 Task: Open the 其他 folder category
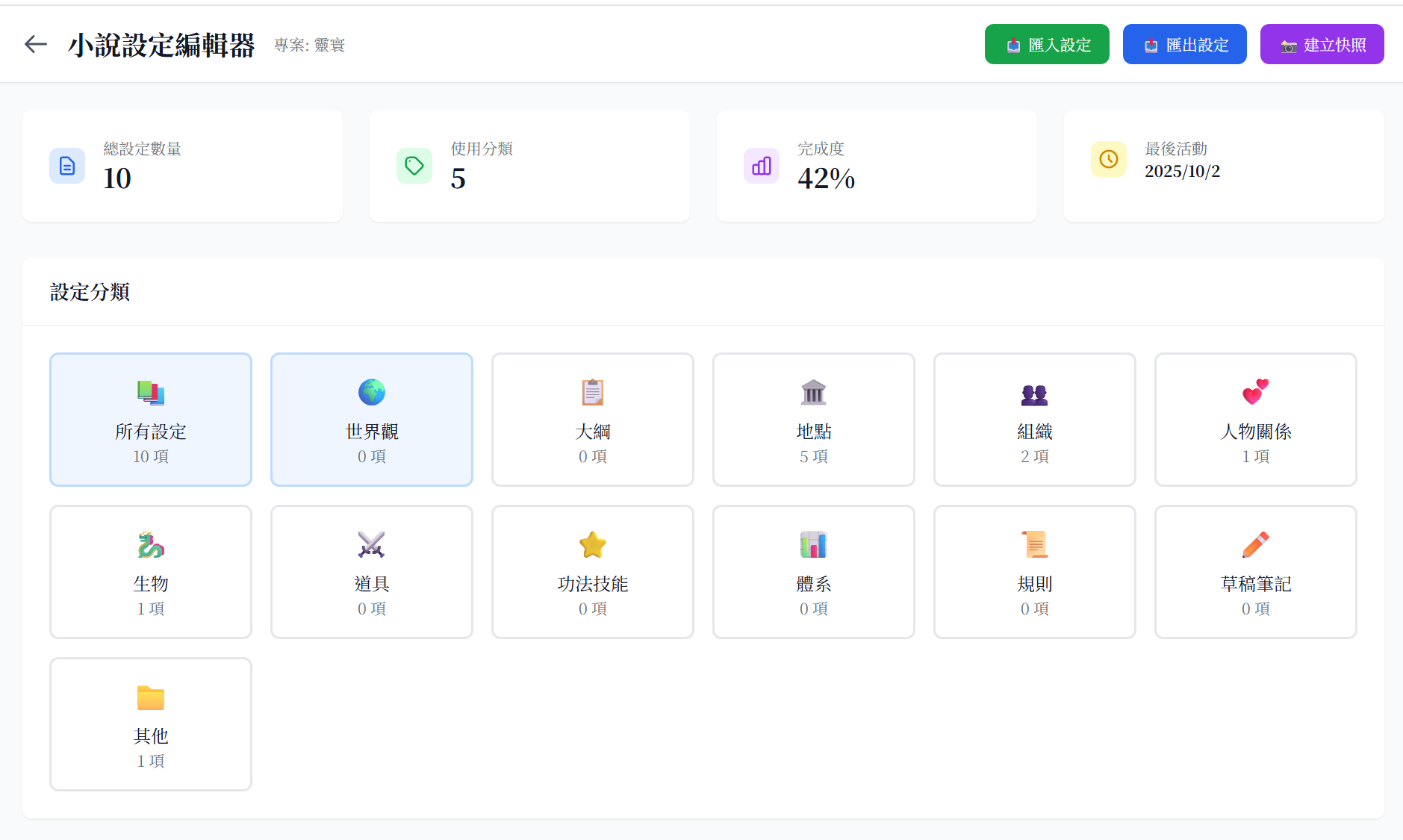(150, 724)
